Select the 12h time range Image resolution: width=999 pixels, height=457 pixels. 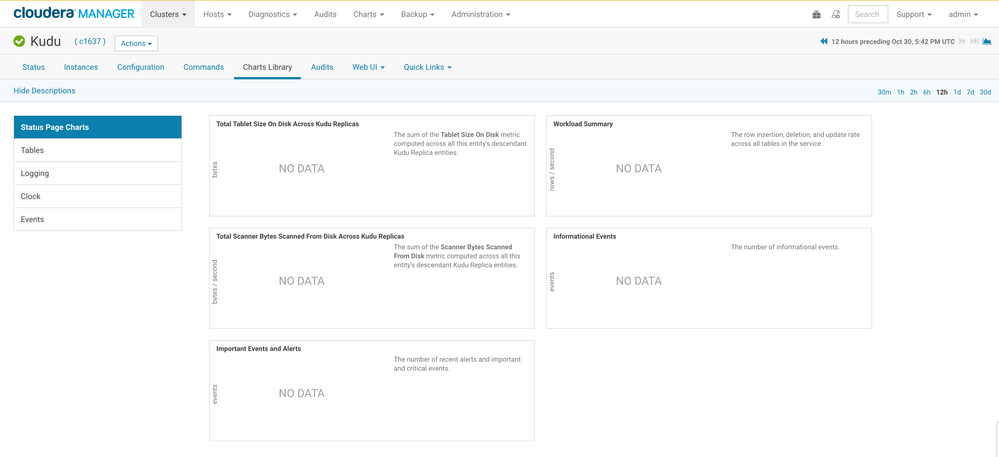pyautogui.click(x=942, y=92)
